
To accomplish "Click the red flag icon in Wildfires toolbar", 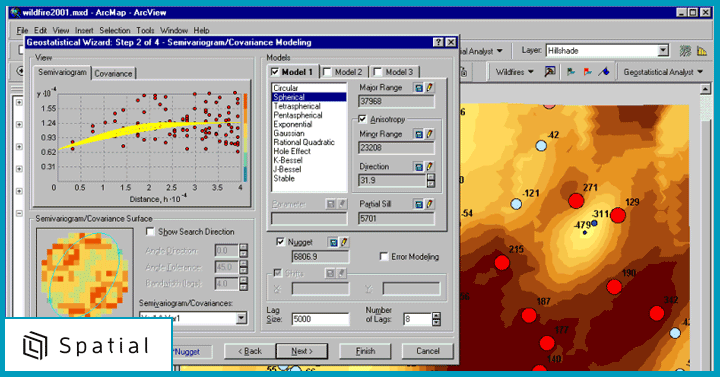I will [x=587, y=72].
